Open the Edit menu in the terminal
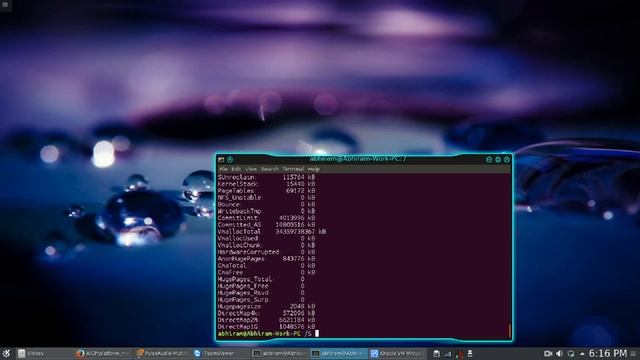Screen dimensions: 640x360 coord(236,169)
